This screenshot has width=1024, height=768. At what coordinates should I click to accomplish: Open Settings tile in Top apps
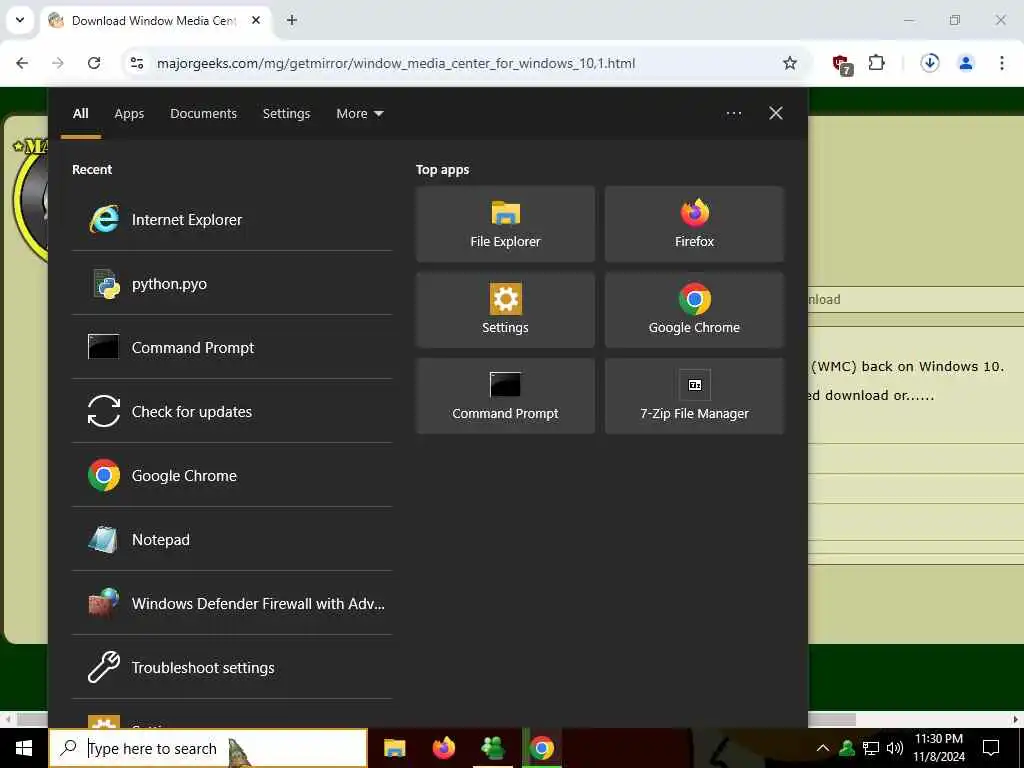click(505, 310)
